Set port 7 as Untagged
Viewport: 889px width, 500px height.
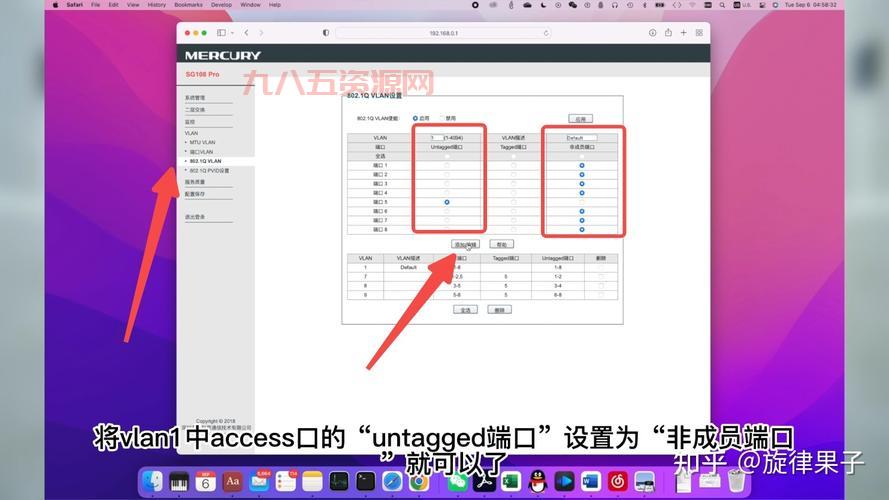pyautogui.click(x=447, y=220)
